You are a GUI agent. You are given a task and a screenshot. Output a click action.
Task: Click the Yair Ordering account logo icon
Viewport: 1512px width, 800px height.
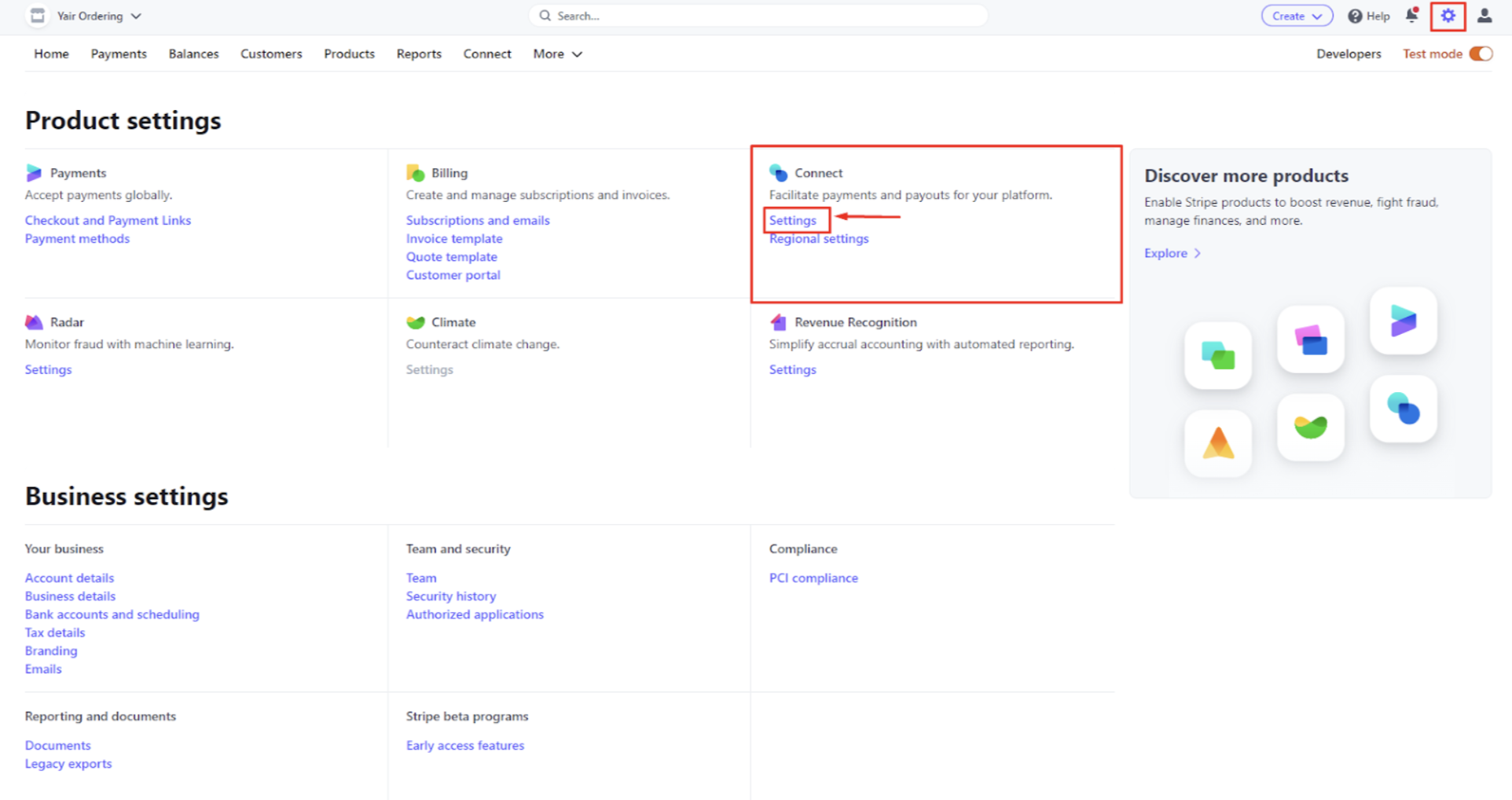click(x=37, y=16)
